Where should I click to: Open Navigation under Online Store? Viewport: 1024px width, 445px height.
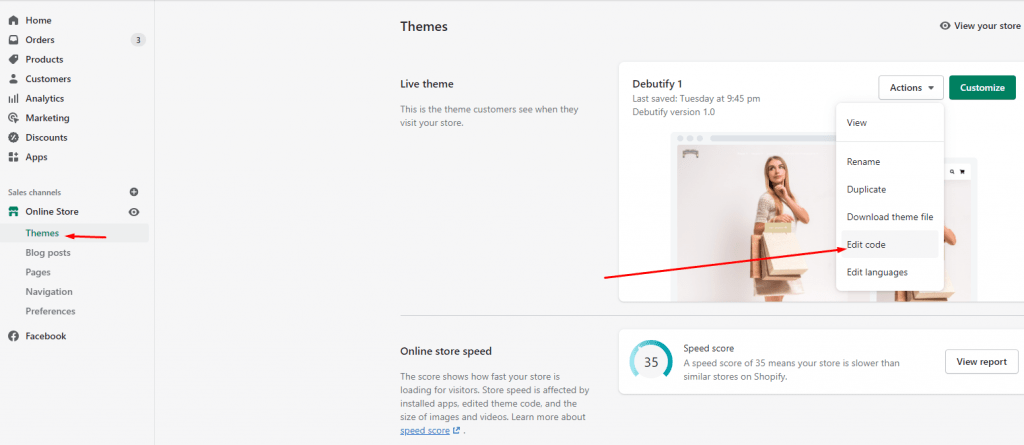49,291
